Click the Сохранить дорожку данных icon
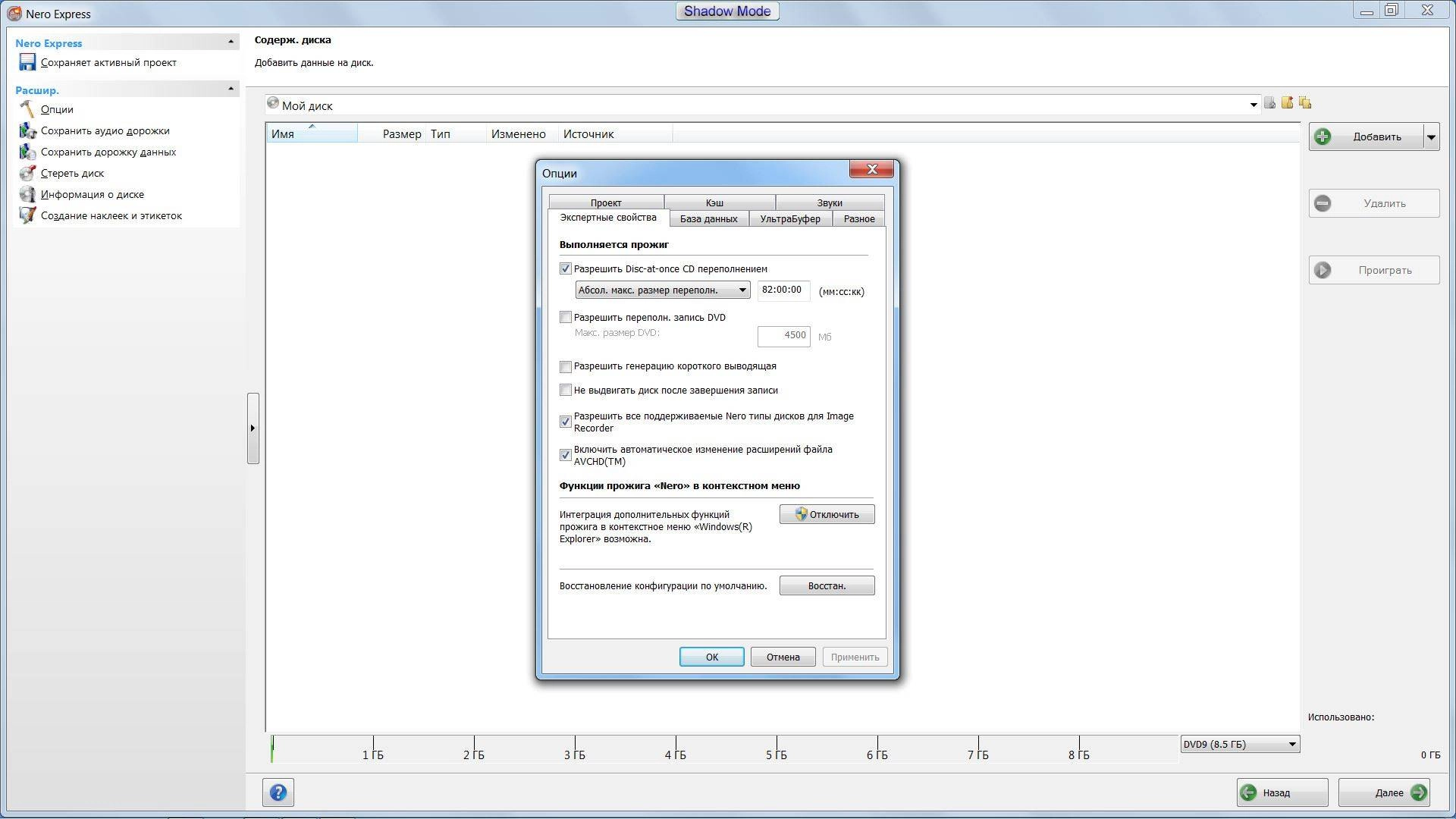1456x819 pixels. click(x=27, y=152)
